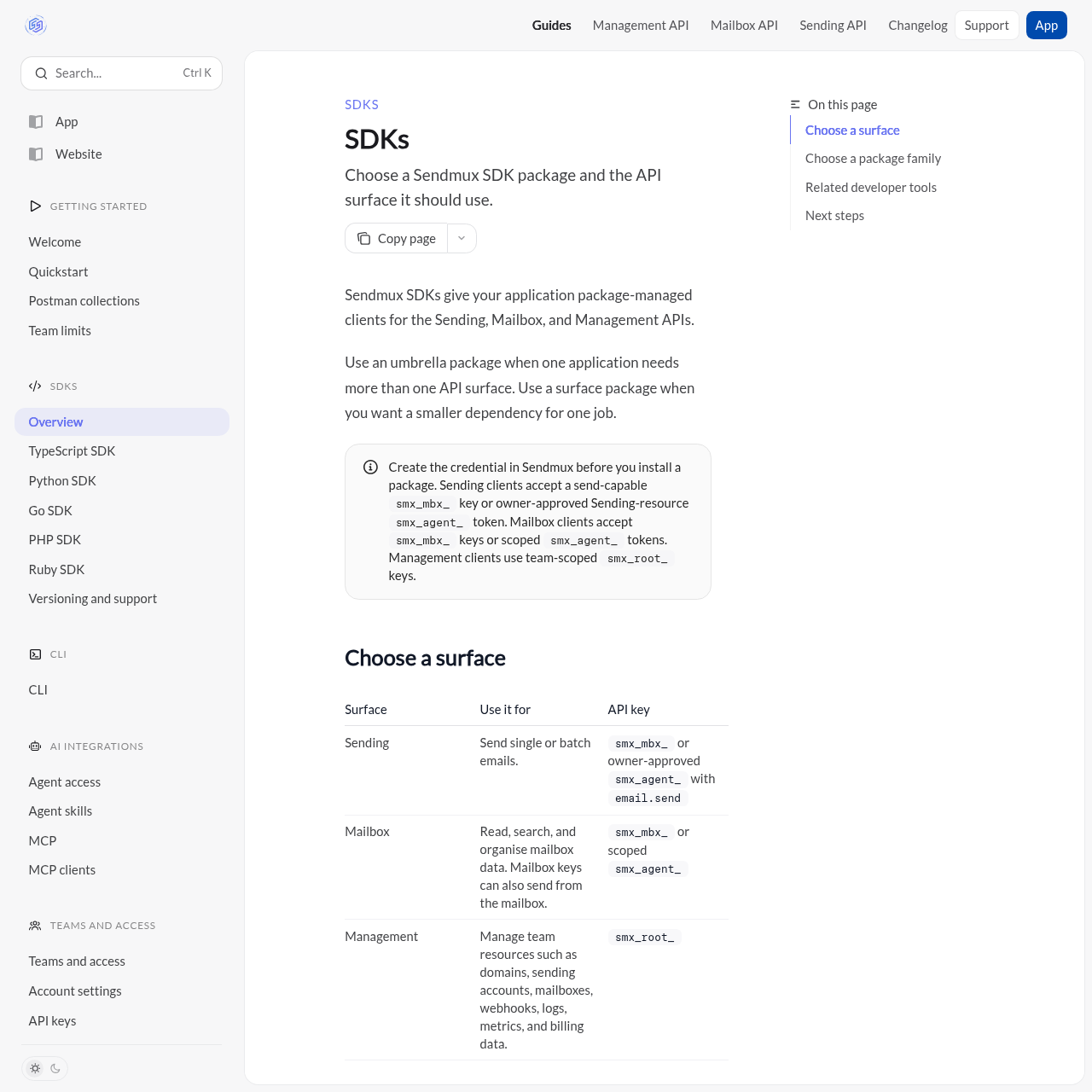Click the copy icon in Copy page

(x=364, y=238)
